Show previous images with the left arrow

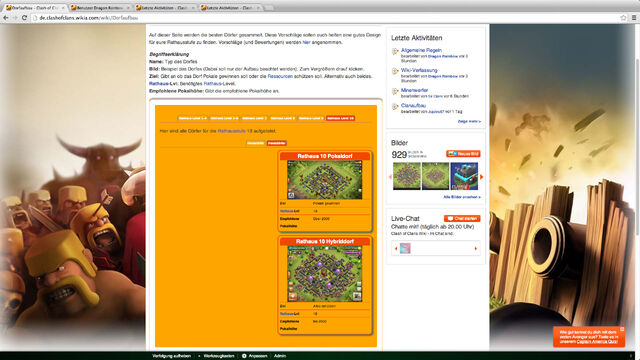pos(390,177)
